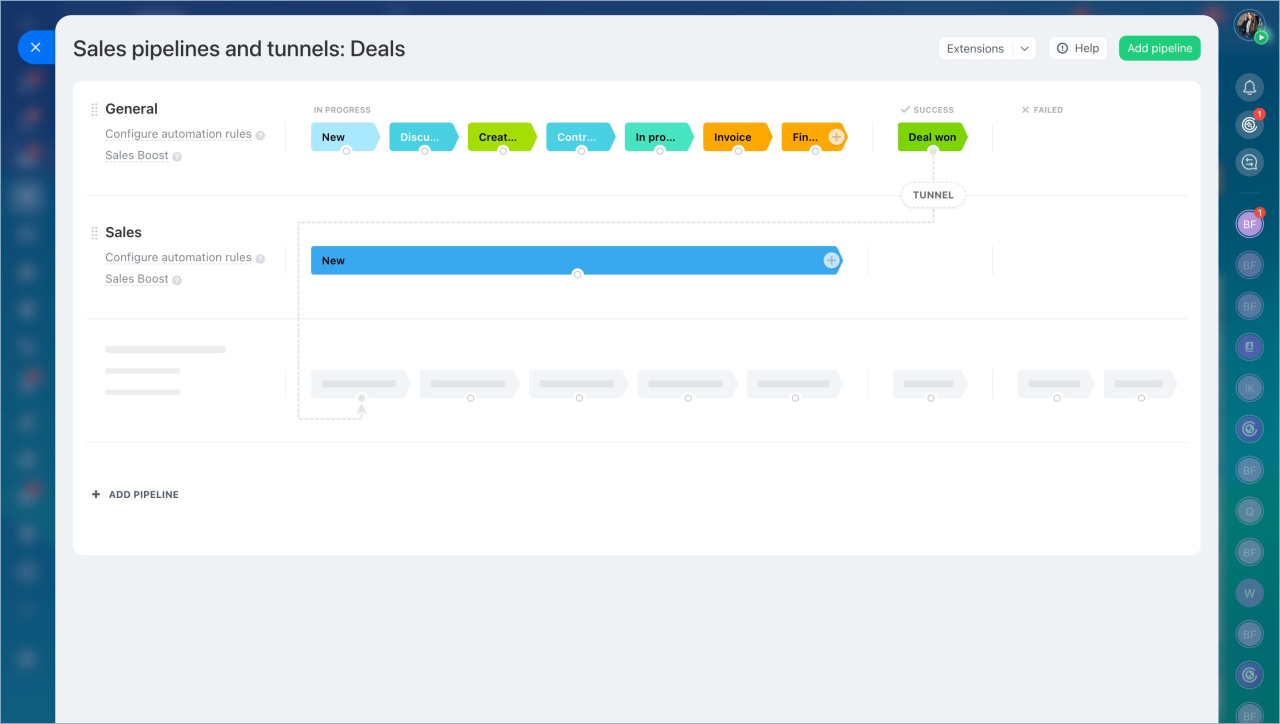Viewport: 1280px width, 724px height.
Task: Select the orange Invoice stage
Action: tap(733, 137)
